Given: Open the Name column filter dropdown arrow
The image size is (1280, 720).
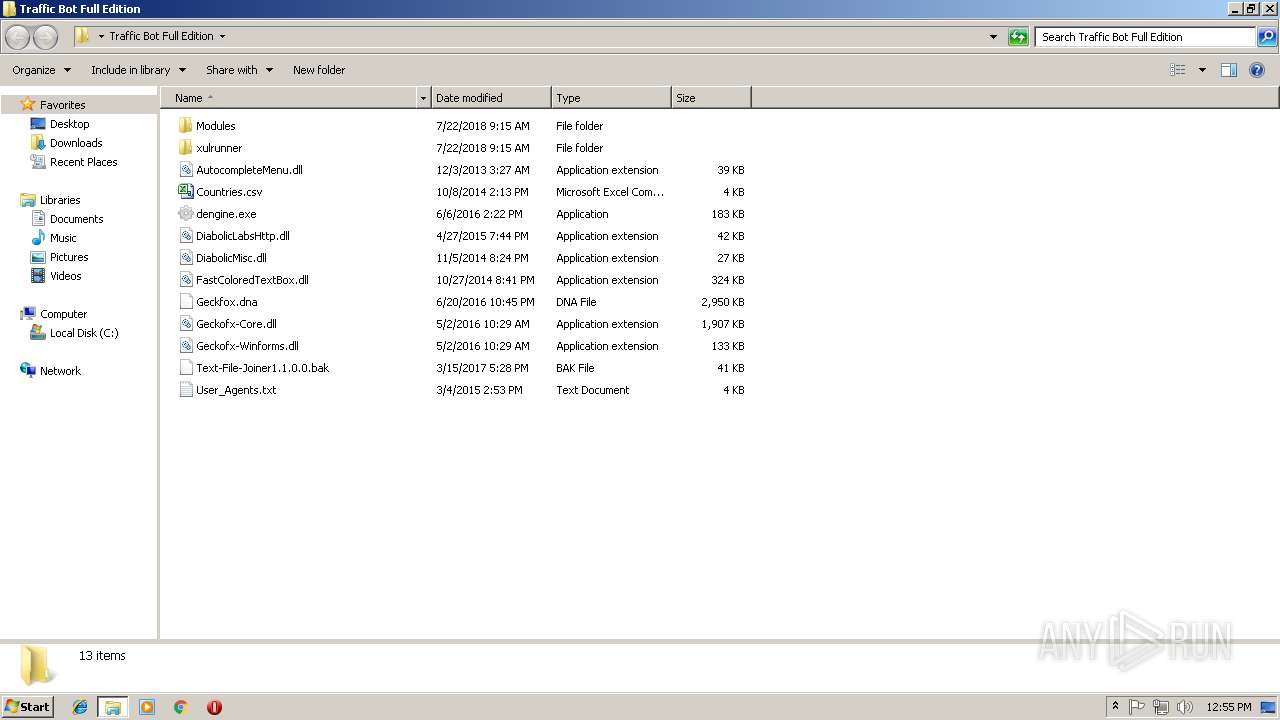Looking at the screenshot, I should [x=423, y=98].
